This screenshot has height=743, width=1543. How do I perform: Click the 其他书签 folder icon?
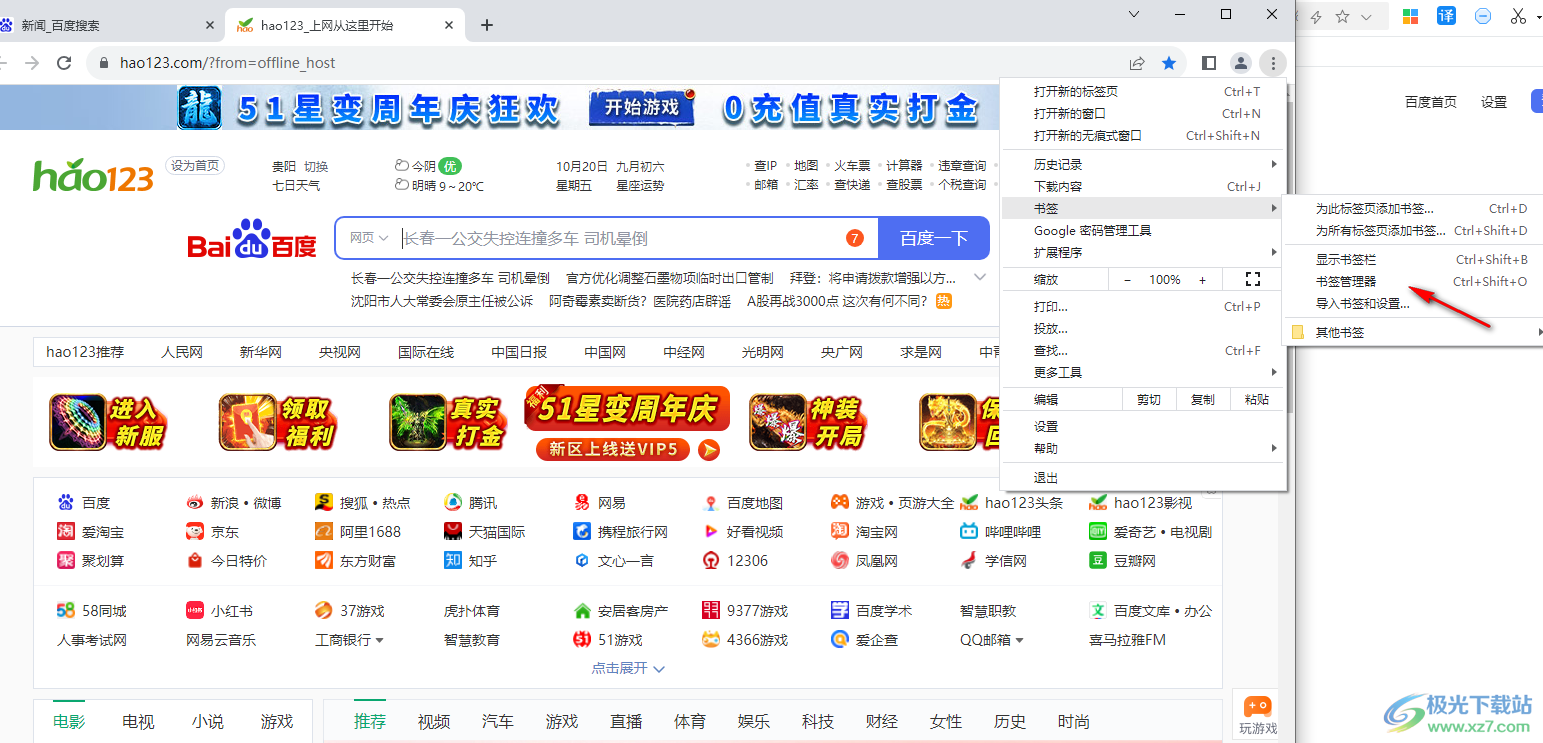1298,332
